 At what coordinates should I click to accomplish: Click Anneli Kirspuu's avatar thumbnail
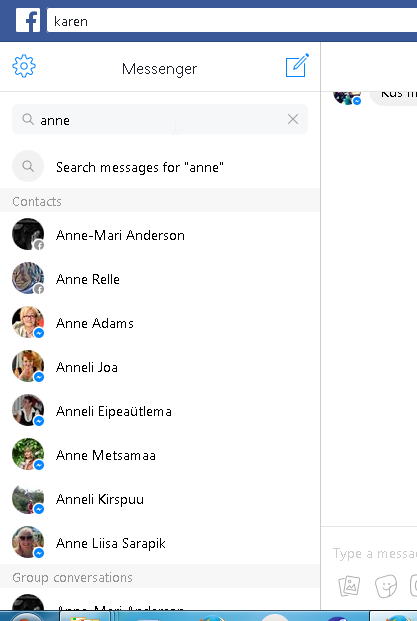(28, 498)
